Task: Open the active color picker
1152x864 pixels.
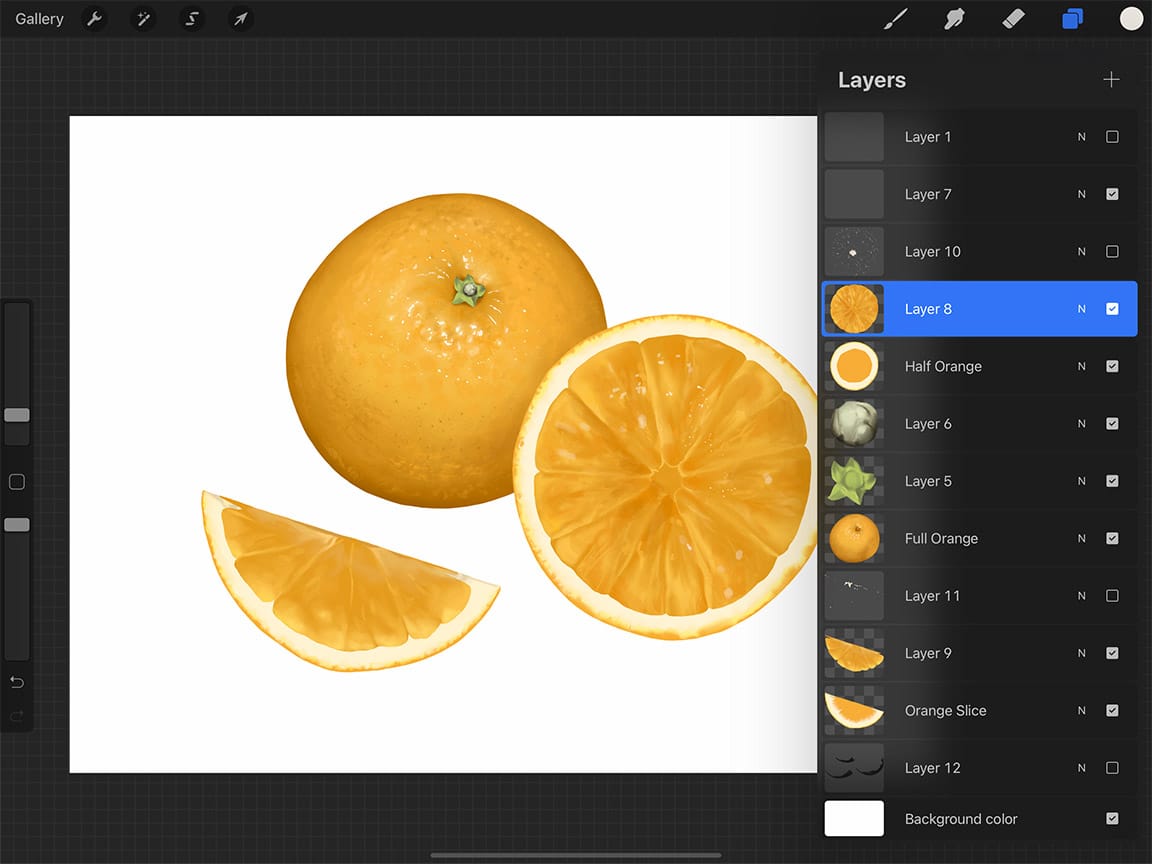Action: pos(1131,18)
